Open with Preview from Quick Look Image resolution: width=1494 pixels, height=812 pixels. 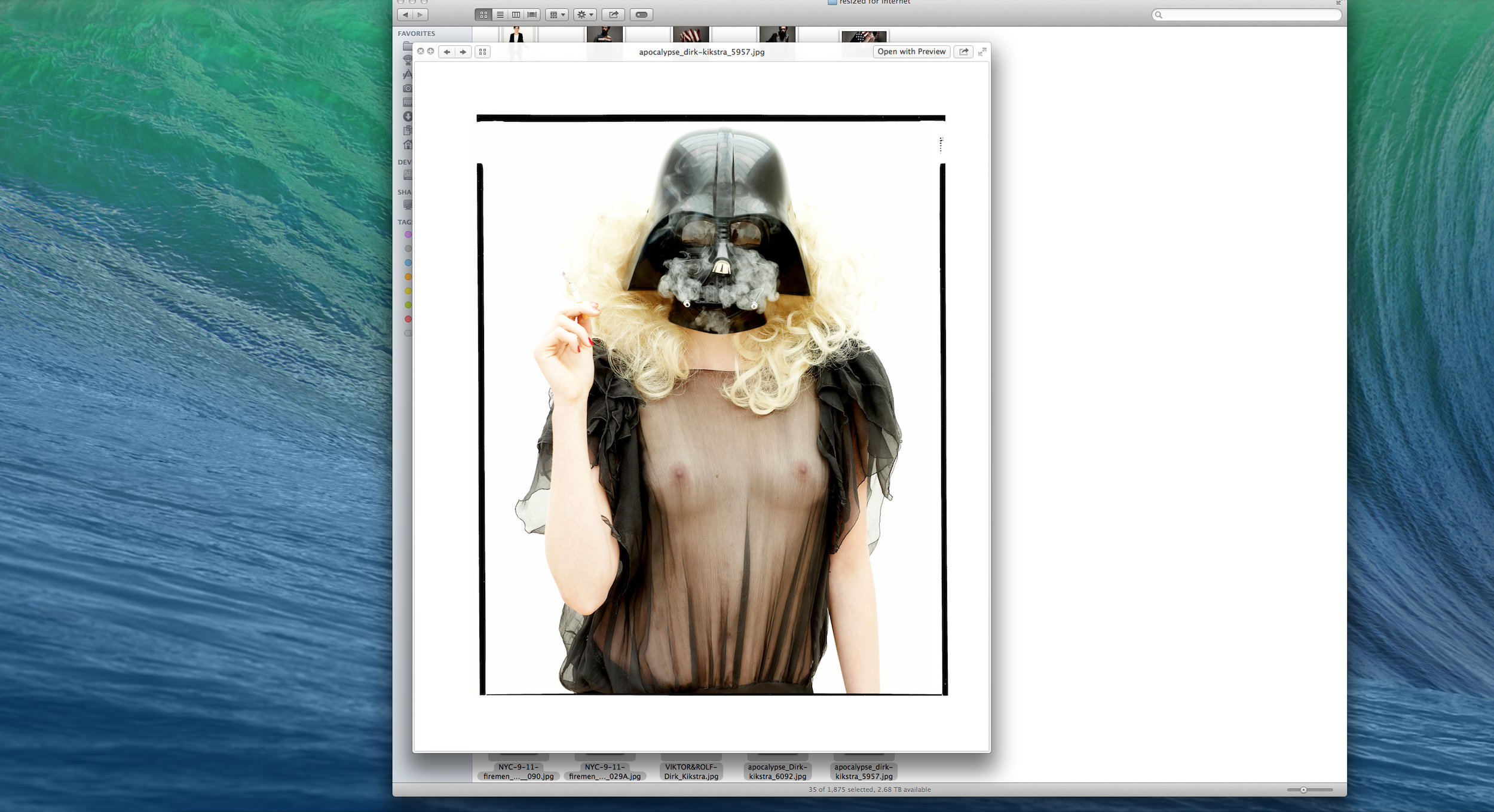click(x=911, y=51)
